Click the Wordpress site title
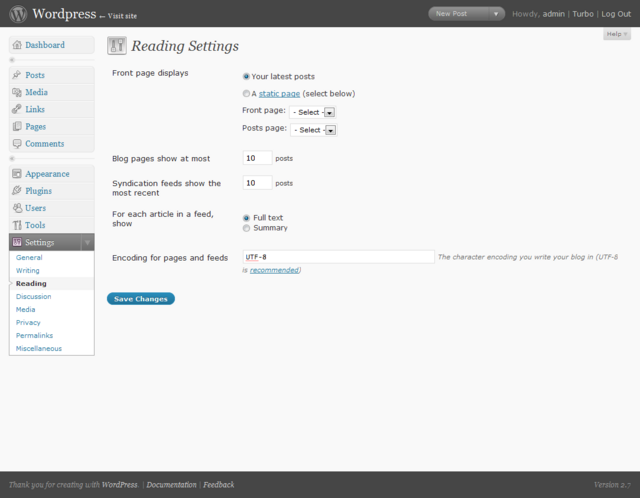 (x=64, y=13)
